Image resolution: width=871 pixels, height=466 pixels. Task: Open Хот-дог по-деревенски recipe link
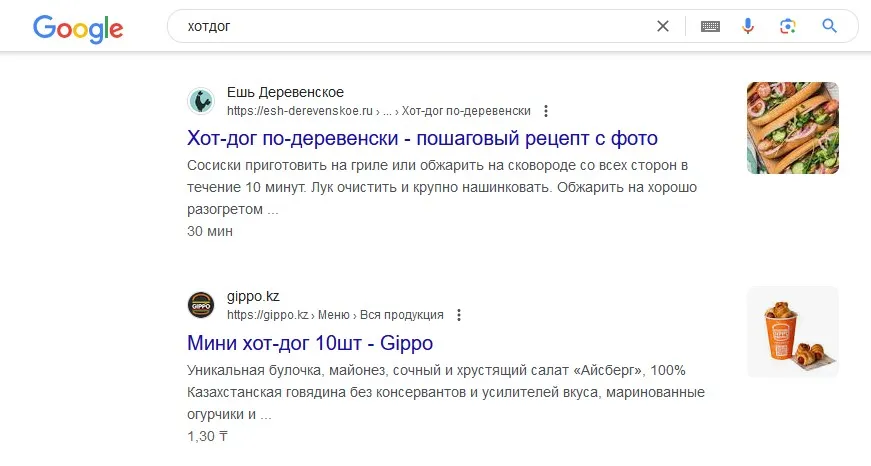[422, 138]
